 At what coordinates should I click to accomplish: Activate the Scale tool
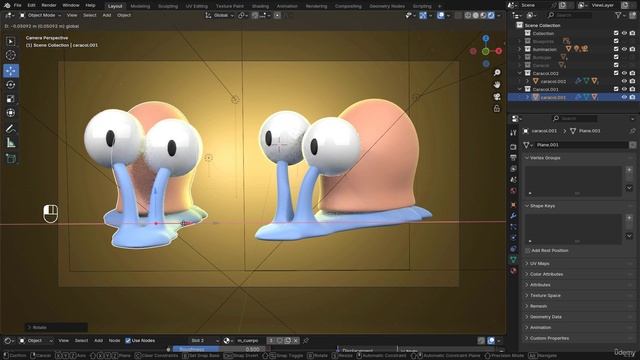pyautogui.click(x=11, y=99)
